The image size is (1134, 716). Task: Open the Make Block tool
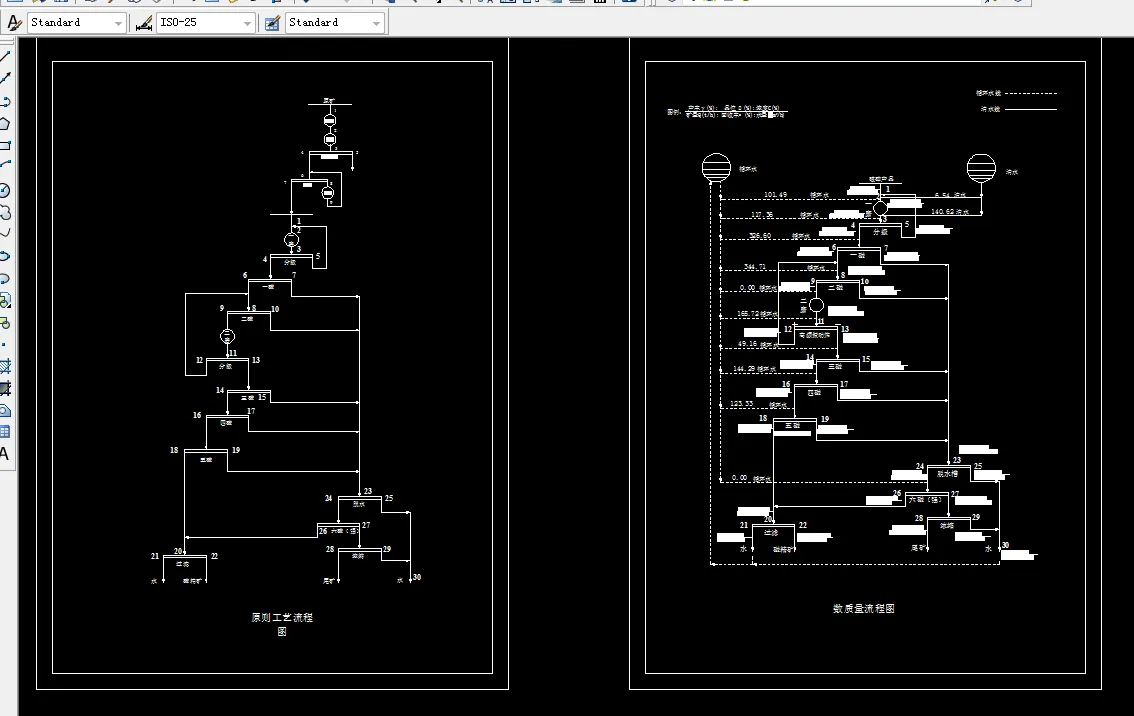pos(5,323)
